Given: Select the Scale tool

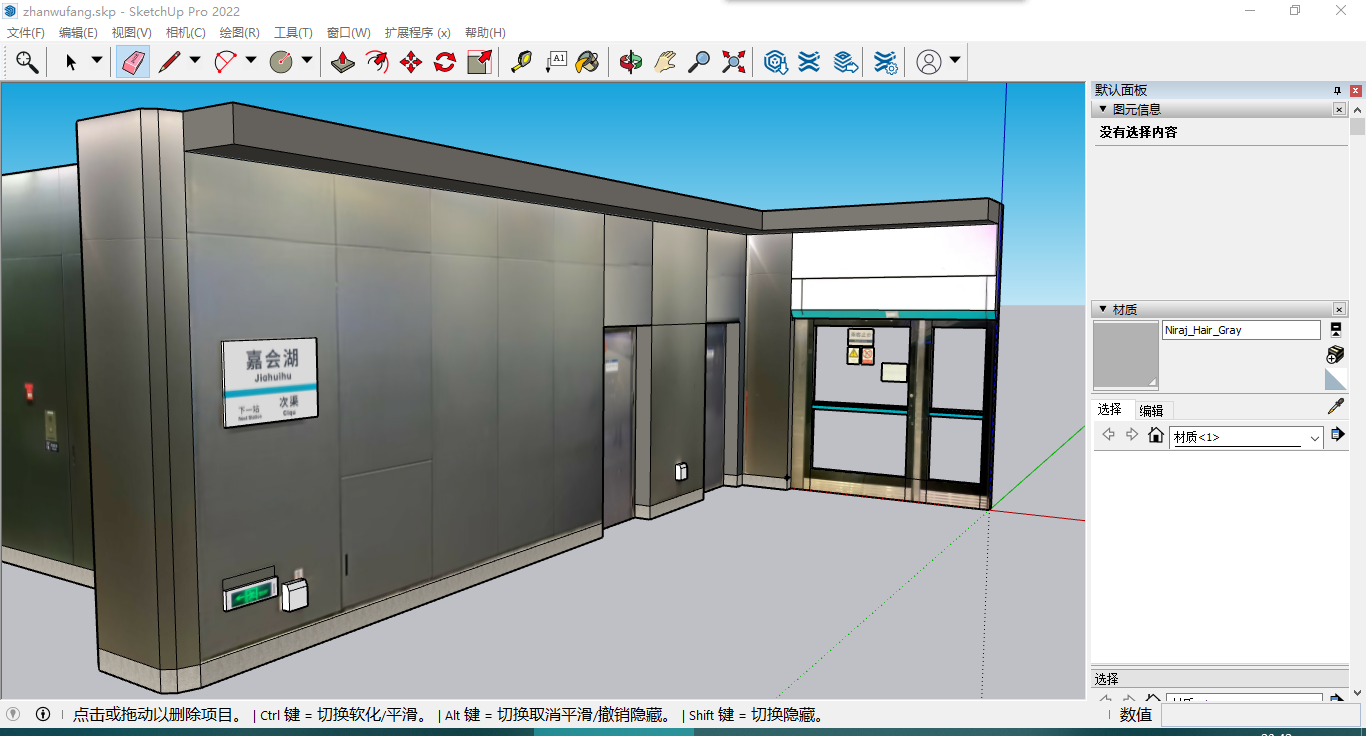Looking at the screenshot, I should tap(479, 62).
